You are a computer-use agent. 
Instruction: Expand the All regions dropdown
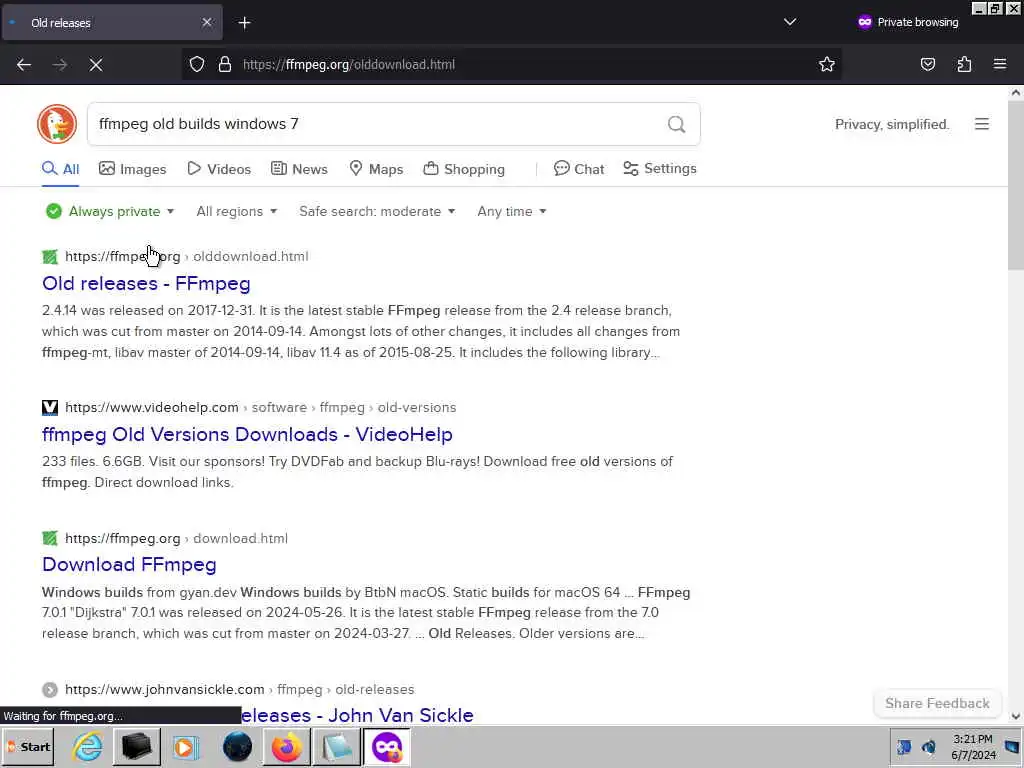[236, 212]
